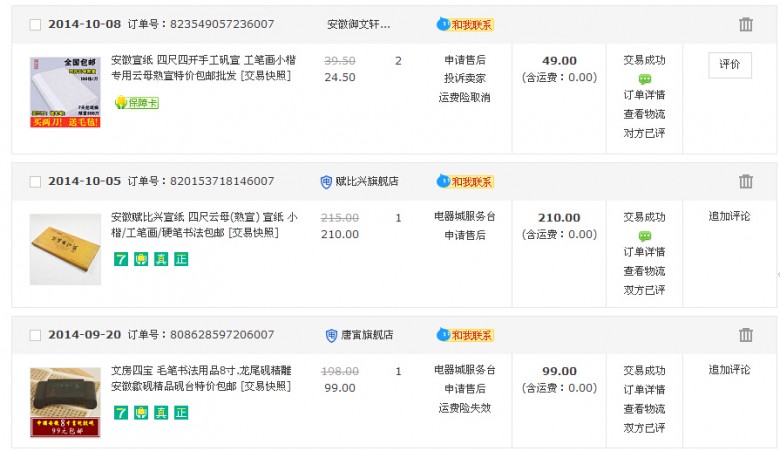Open 订单详情 for the 99.00 order
The image size is (780, 451).
click(644, 389)
